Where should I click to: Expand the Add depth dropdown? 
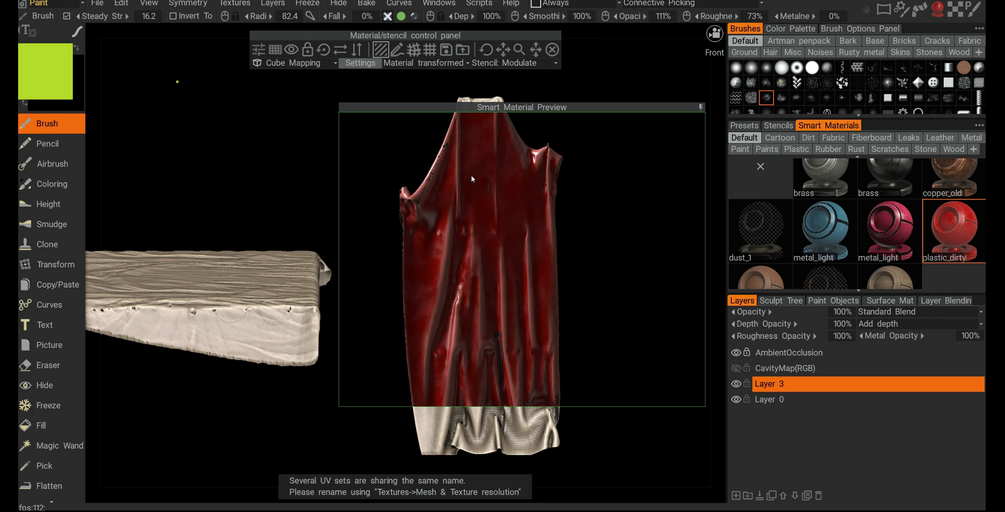(x=920, y=324)
